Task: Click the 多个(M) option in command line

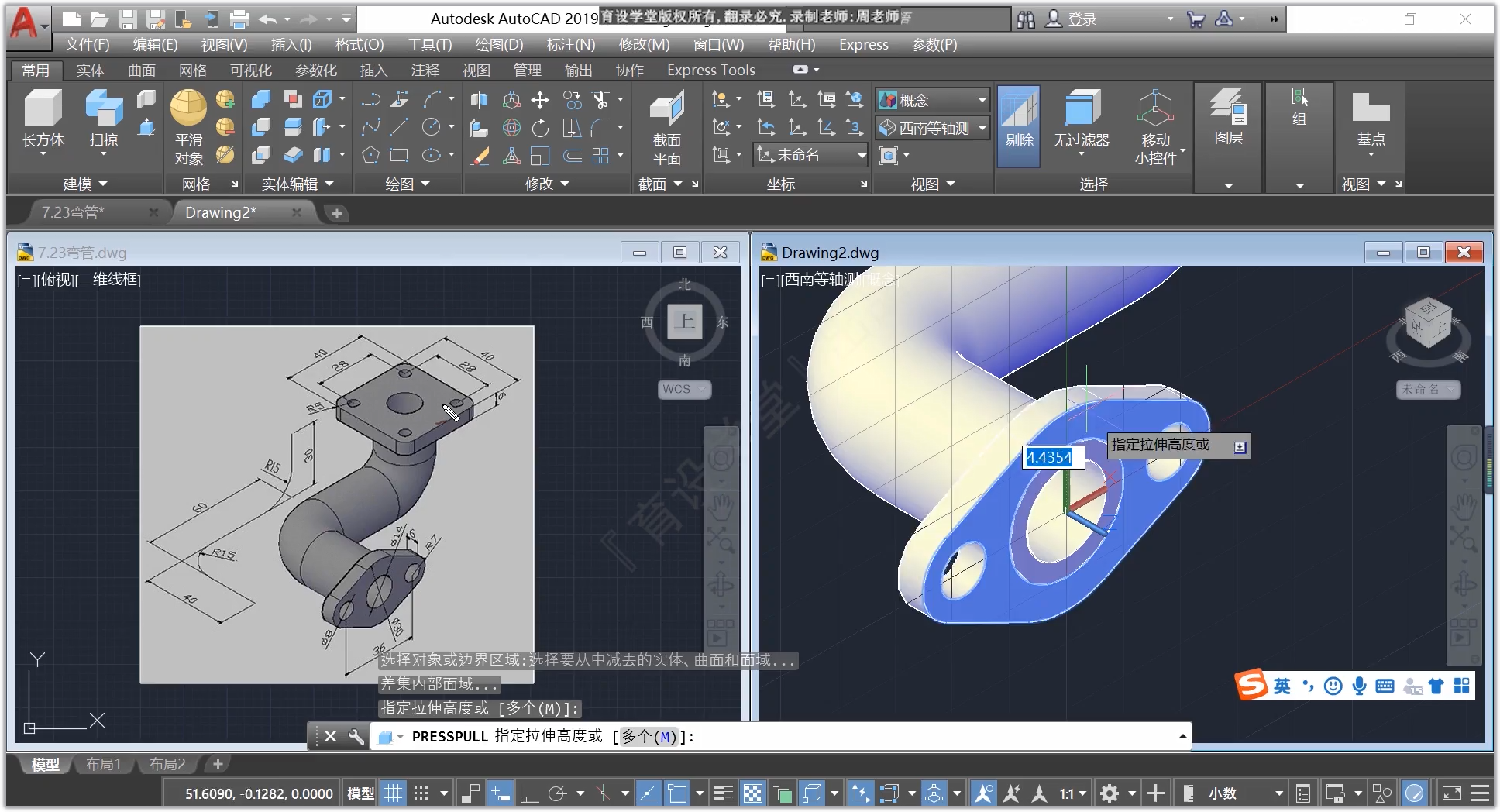Action: (x=649, y=736)
